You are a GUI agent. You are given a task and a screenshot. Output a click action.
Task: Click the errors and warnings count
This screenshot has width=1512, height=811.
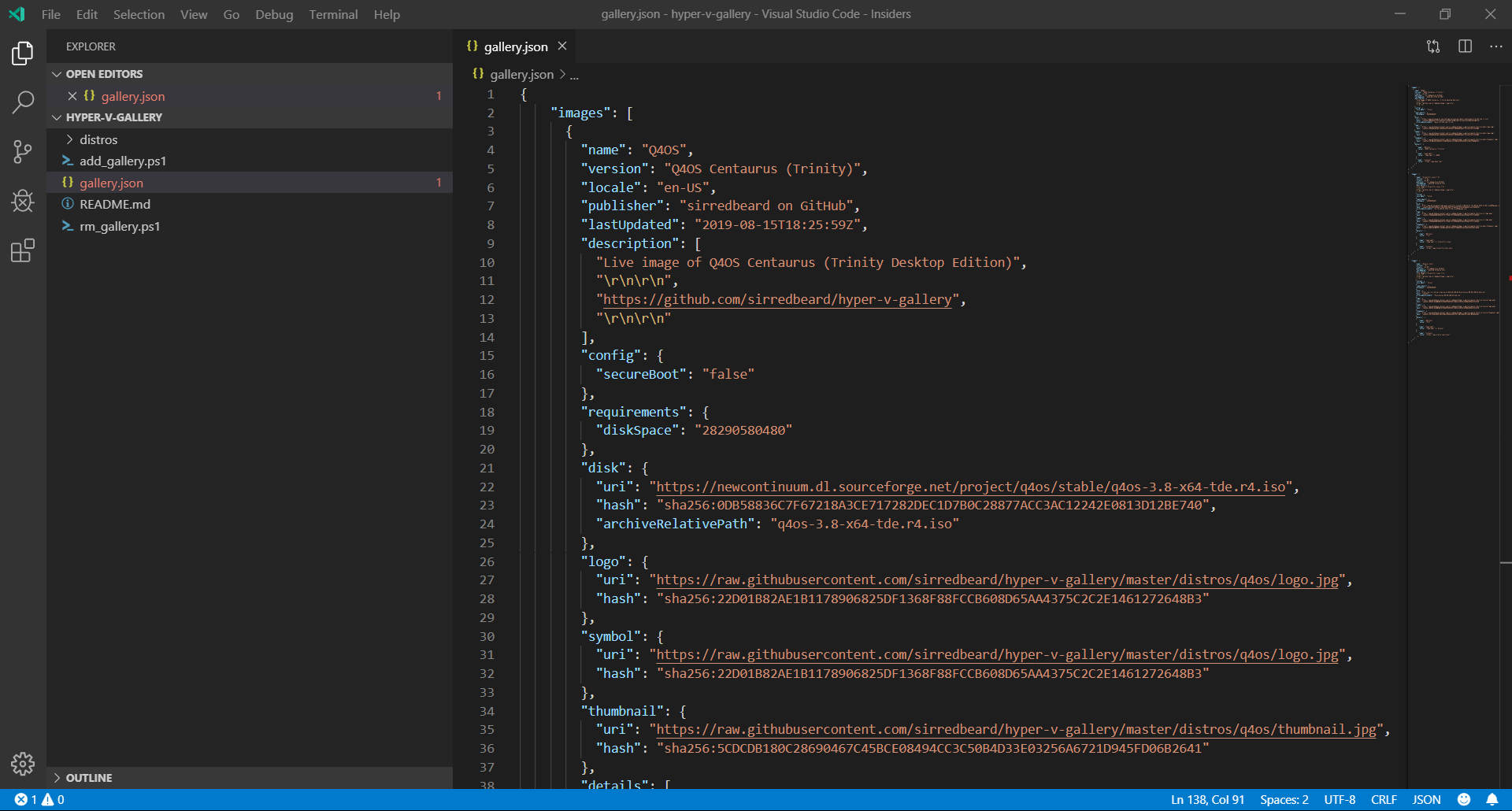(39, 799)
